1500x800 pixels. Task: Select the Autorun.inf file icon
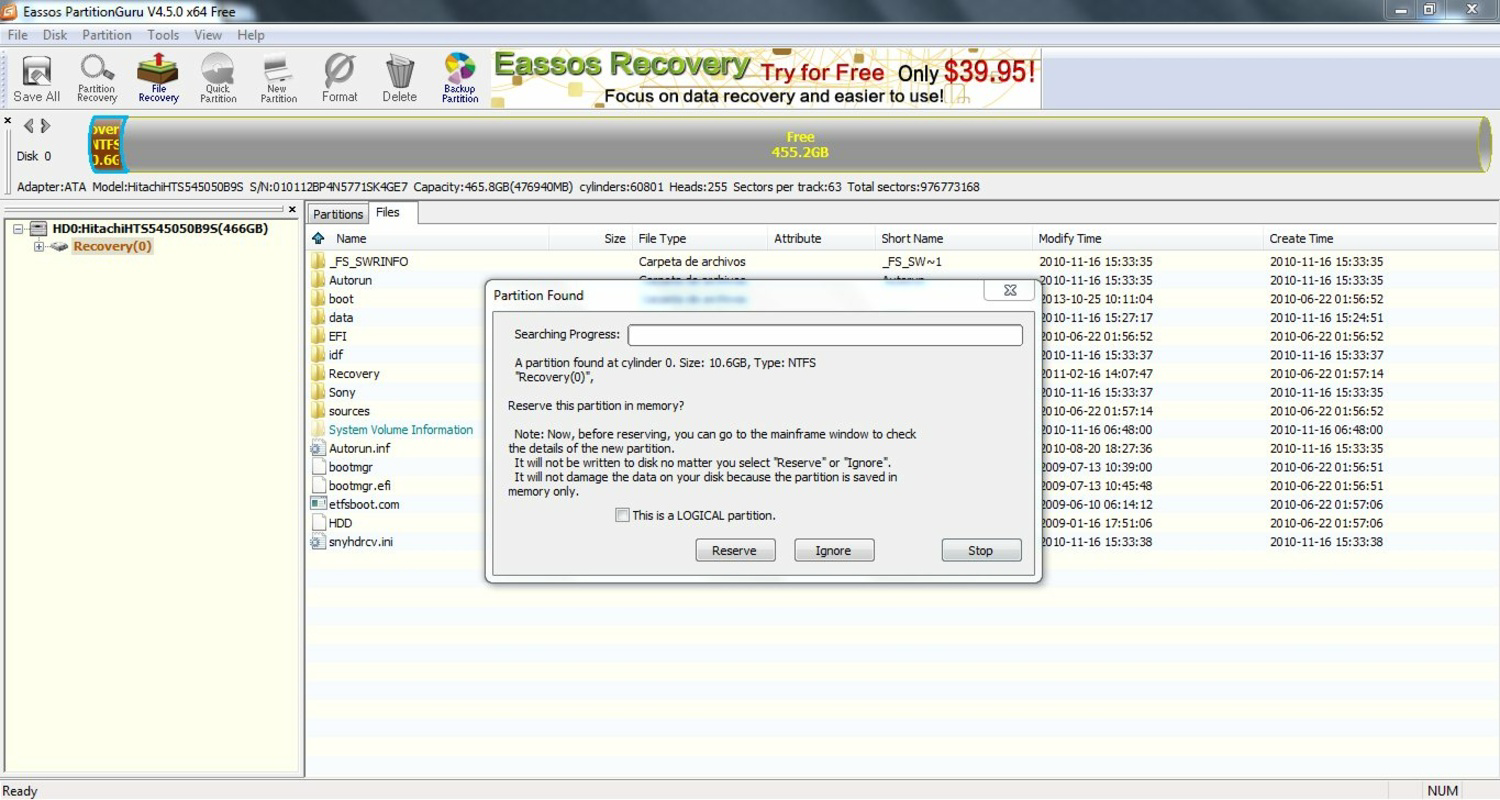(x=318, y=449)
